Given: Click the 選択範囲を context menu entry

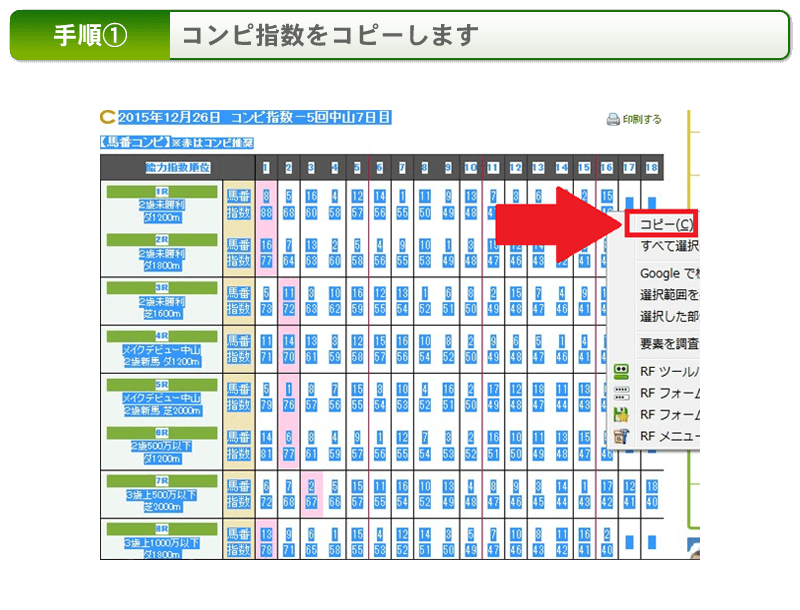Looking at the screenshot, I should pos(668,295).
